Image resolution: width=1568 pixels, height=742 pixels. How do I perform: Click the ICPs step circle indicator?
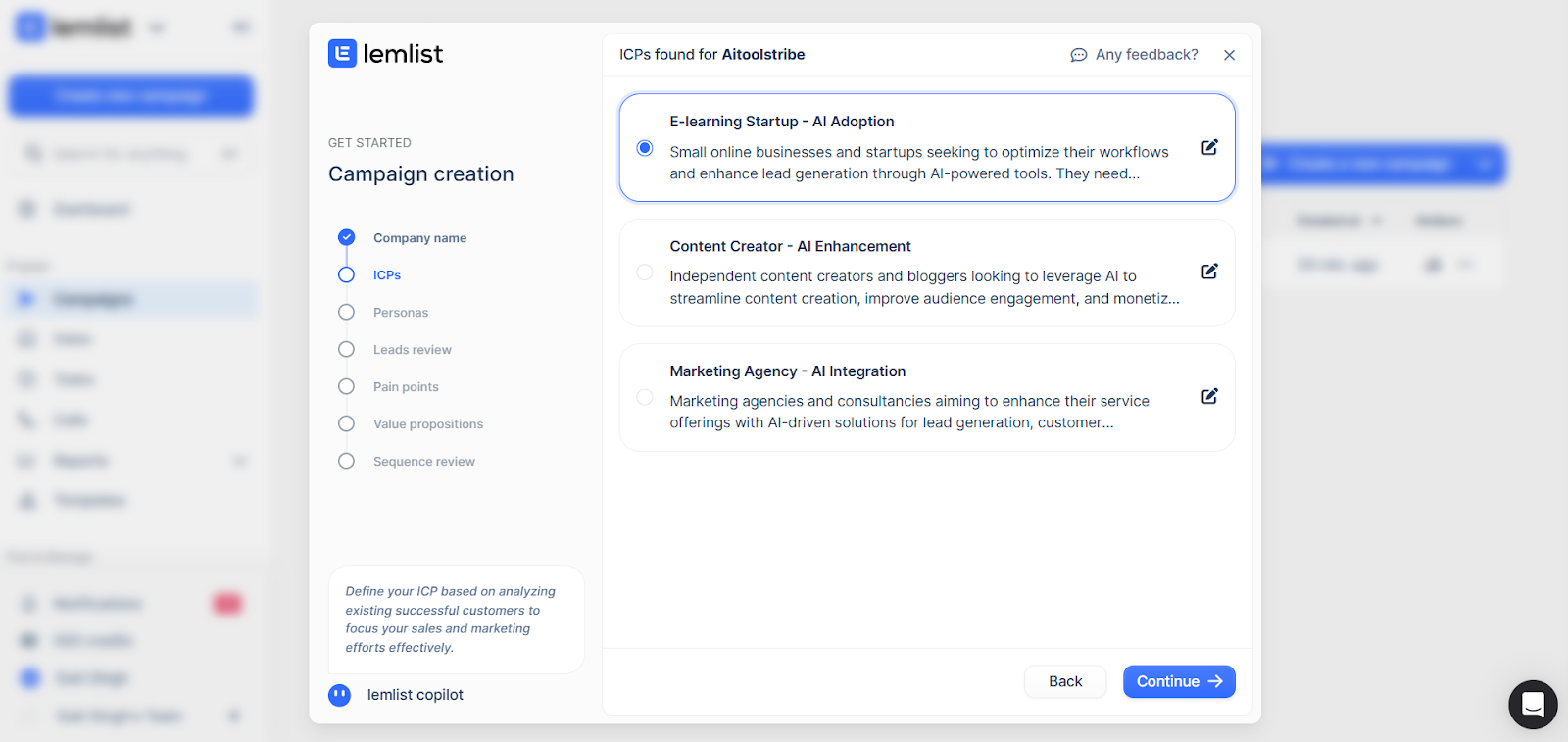click(346, 274)
